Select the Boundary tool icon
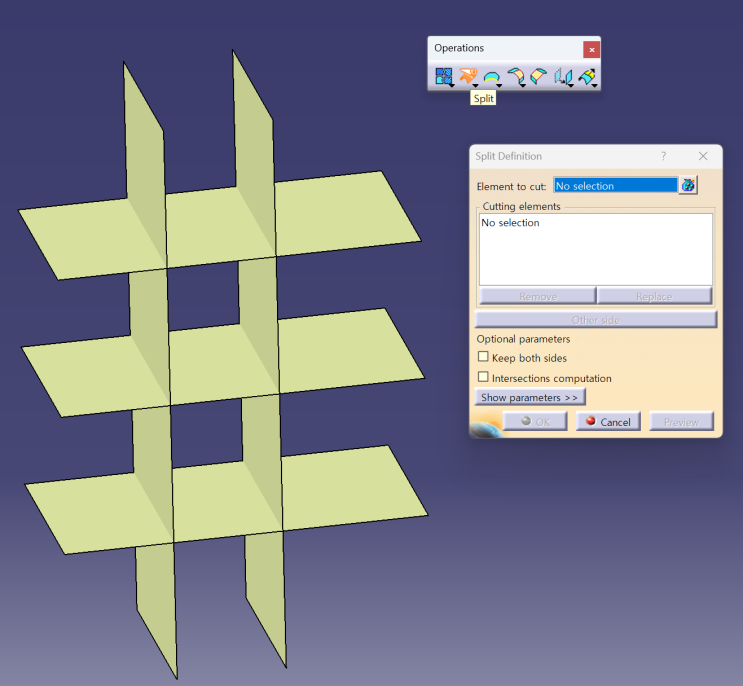 coord(491,76)
